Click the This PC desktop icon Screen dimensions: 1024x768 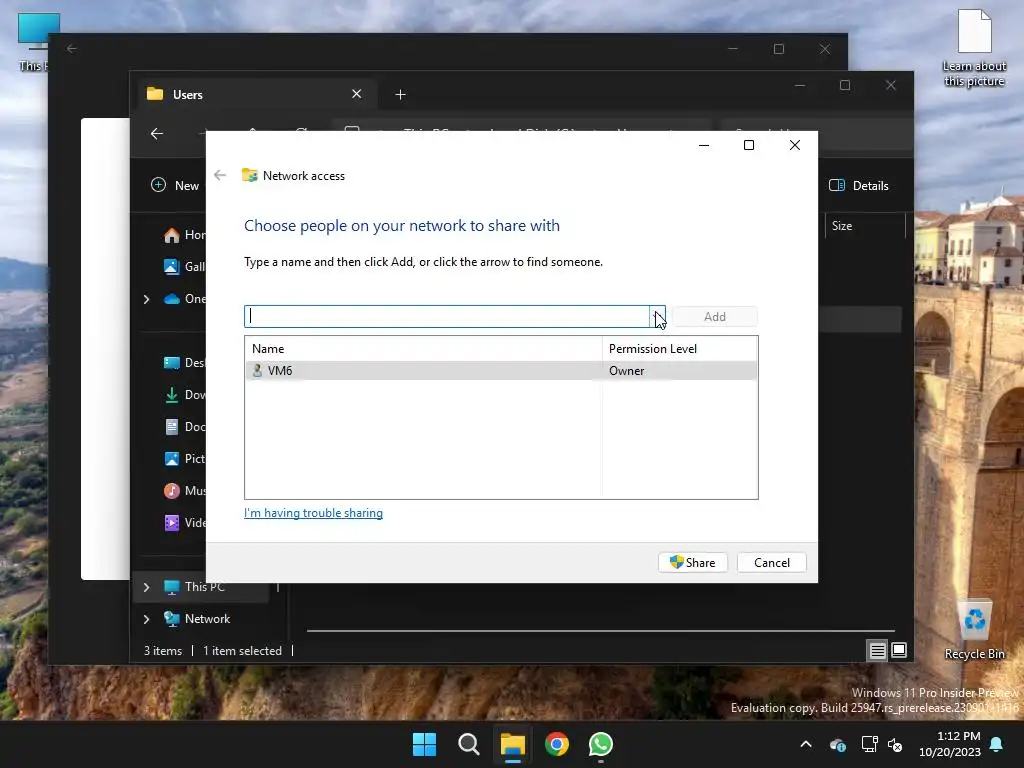click(x=33, y=41)
